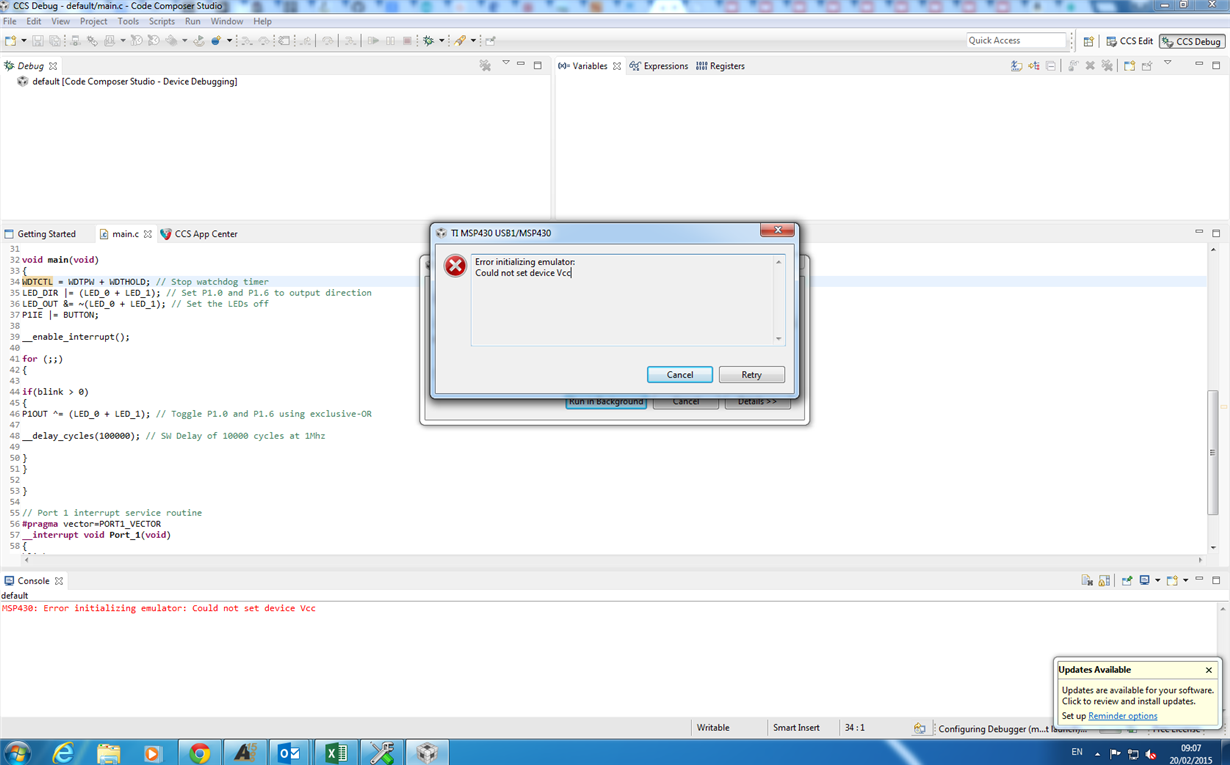Click the Resume playback icon in toolbar

[x=373, y=41]
